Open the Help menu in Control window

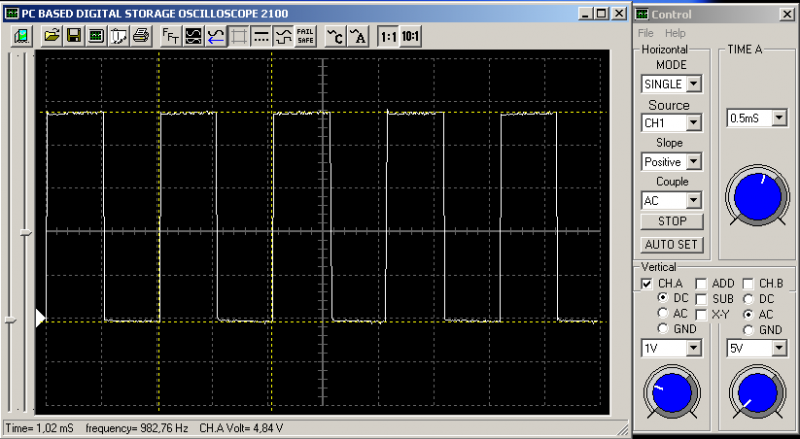pyautogui.click(x=676, y=33)
